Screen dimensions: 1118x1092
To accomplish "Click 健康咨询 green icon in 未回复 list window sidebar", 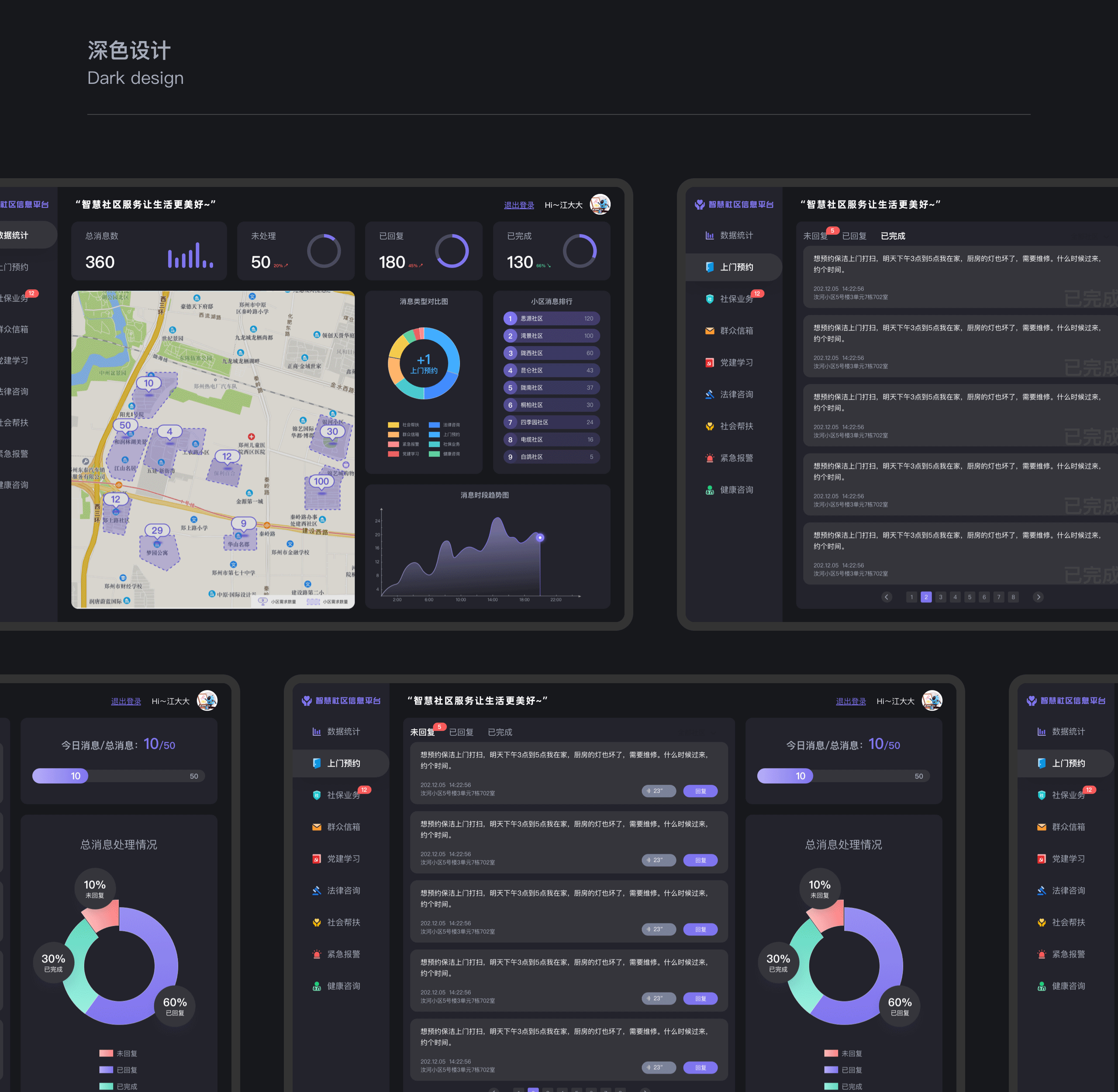I will [x=317, y=986].
